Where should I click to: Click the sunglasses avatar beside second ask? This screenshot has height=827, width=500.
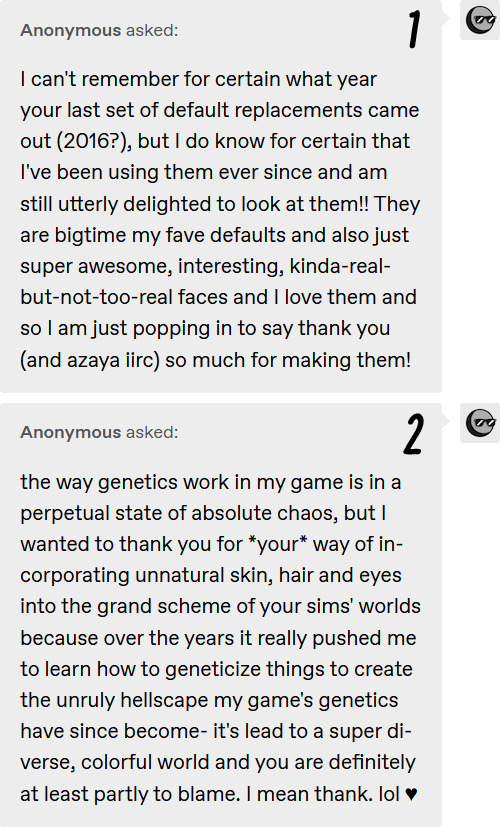click(480, 422)
